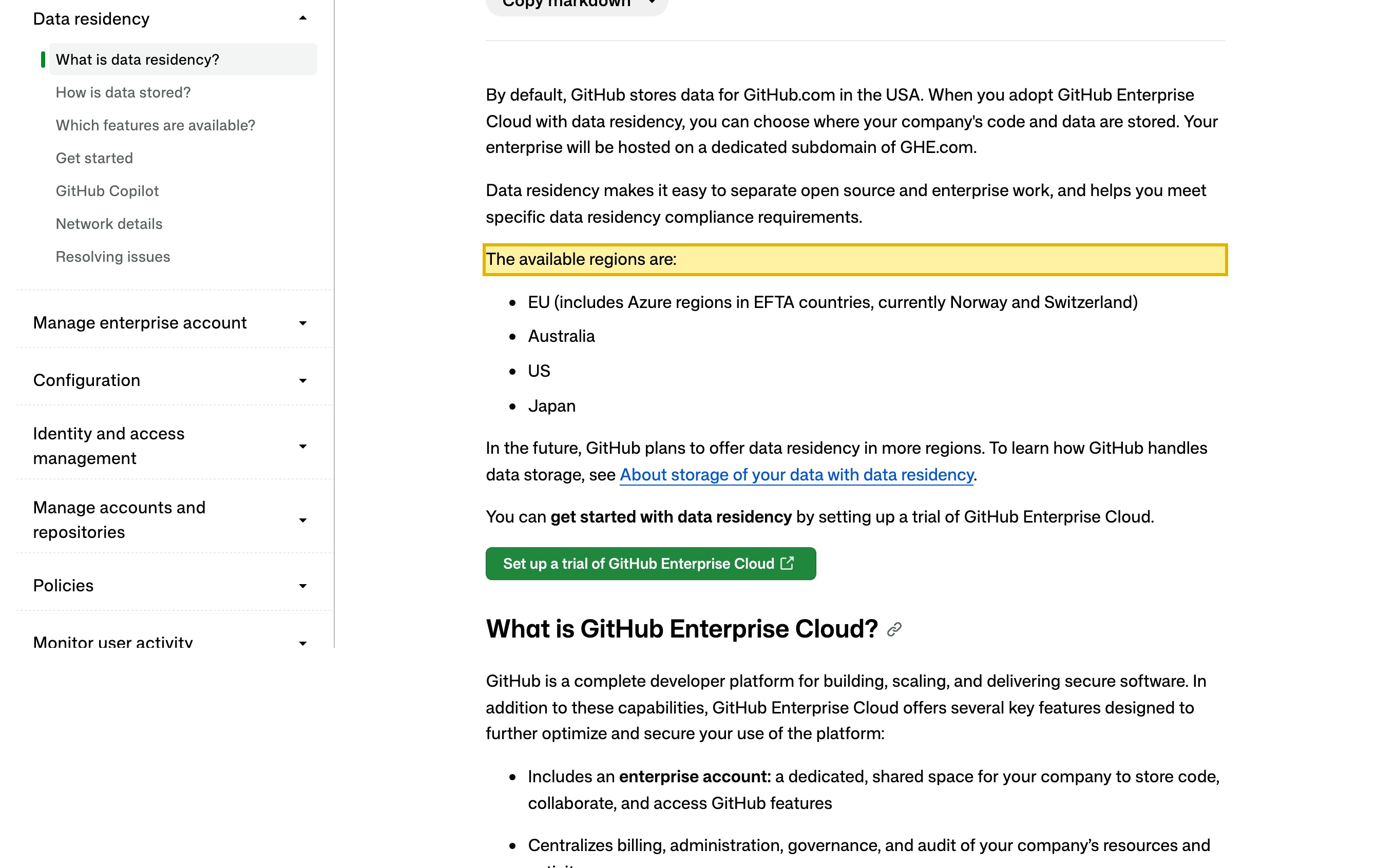Go to Get started page
1376x868 pixels.
[x=94, y=158]
